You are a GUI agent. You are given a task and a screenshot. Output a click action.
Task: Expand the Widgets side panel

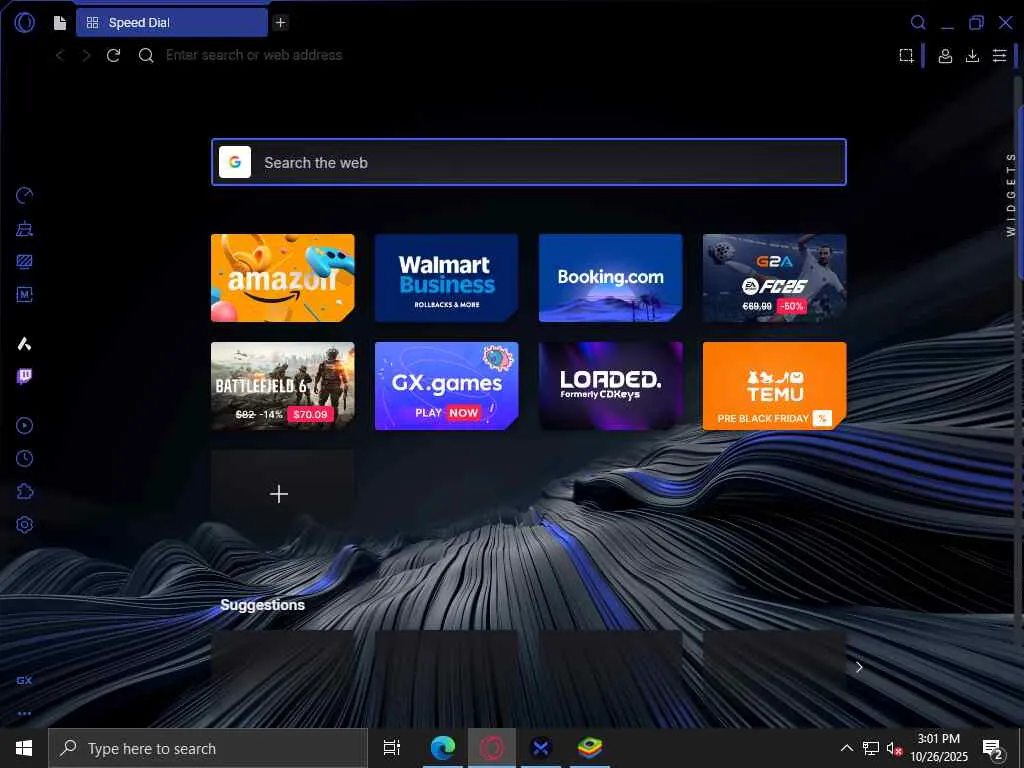tap(1011, 195)
